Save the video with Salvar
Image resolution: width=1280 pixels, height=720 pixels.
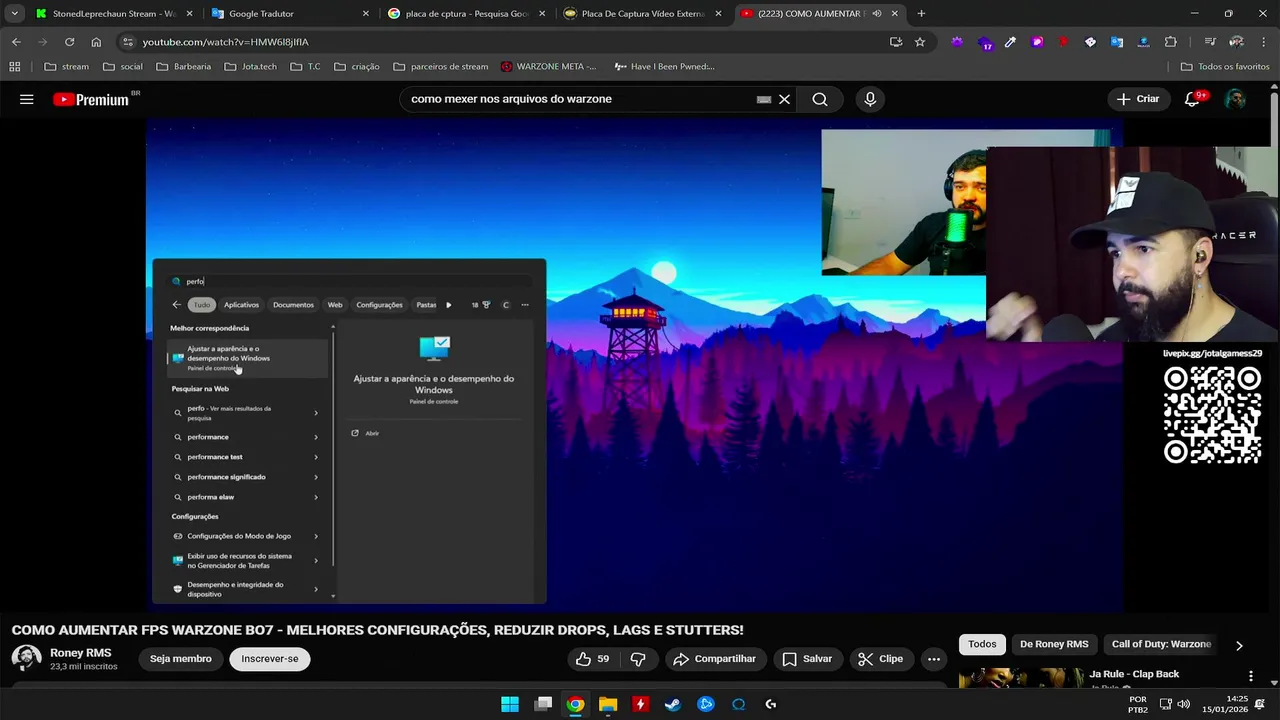(807, 659)
